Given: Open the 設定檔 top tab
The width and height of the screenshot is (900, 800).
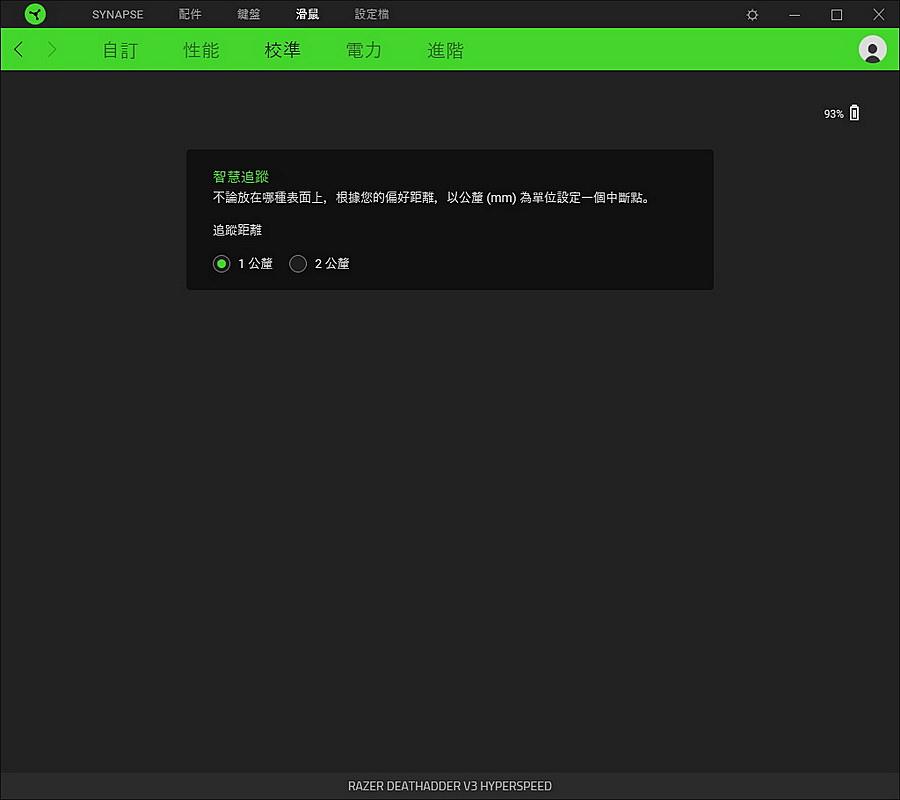Looking at the screenshot, I should tap(372, 15).
